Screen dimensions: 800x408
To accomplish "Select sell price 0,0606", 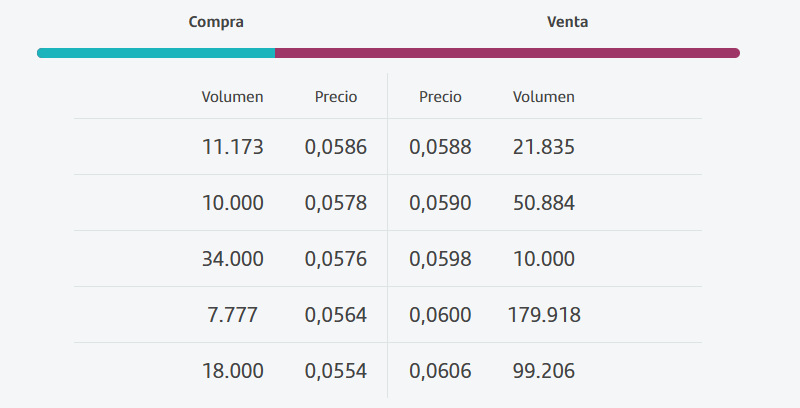I will [440, 371].
